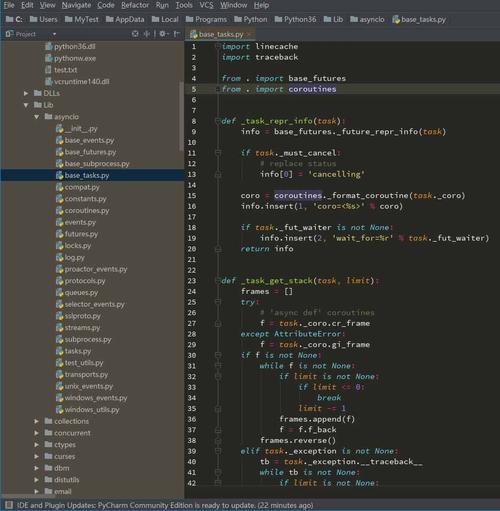Select coroutines.py in the project tree
The image size is (500, 511).
tap(87, 211)
